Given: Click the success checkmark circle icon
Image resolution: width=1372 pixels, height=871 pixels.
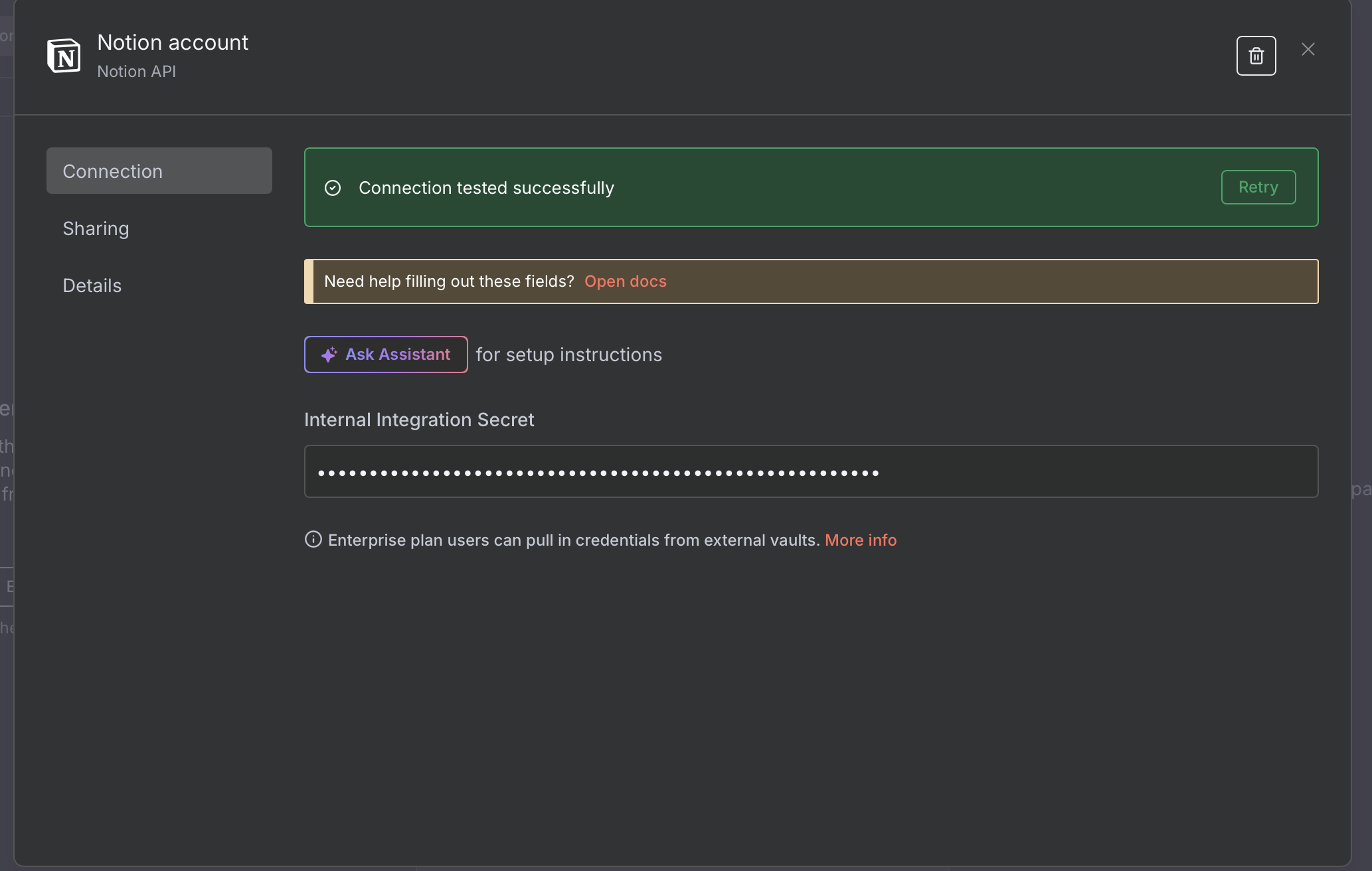Looking at the screenshot, I should point(333,188).
